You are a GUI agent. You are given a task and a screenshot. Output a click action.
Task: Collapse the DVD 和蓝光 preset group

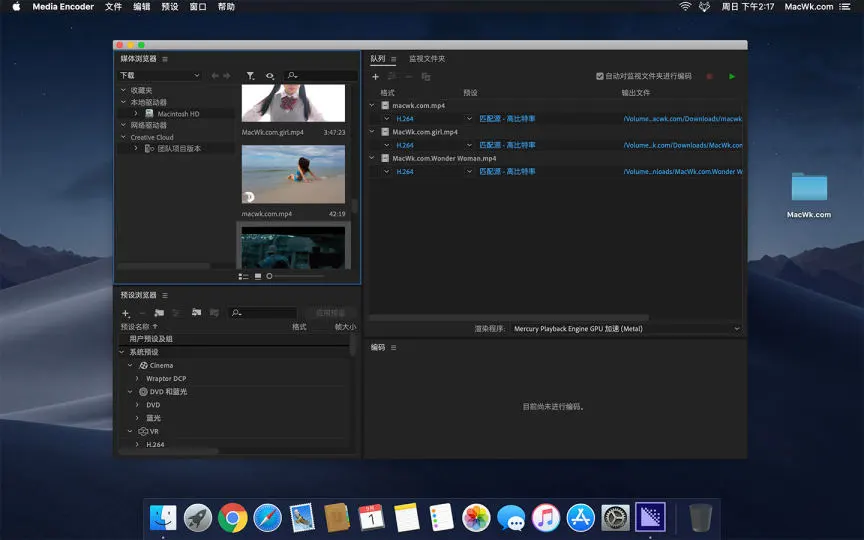click(130, 392)
